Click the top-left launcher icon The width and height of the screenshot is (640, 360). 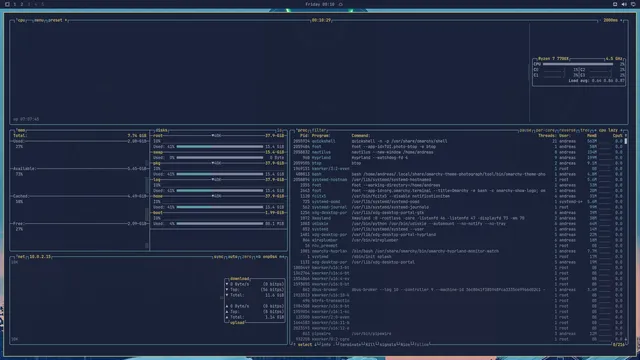(x=7, y=4)
